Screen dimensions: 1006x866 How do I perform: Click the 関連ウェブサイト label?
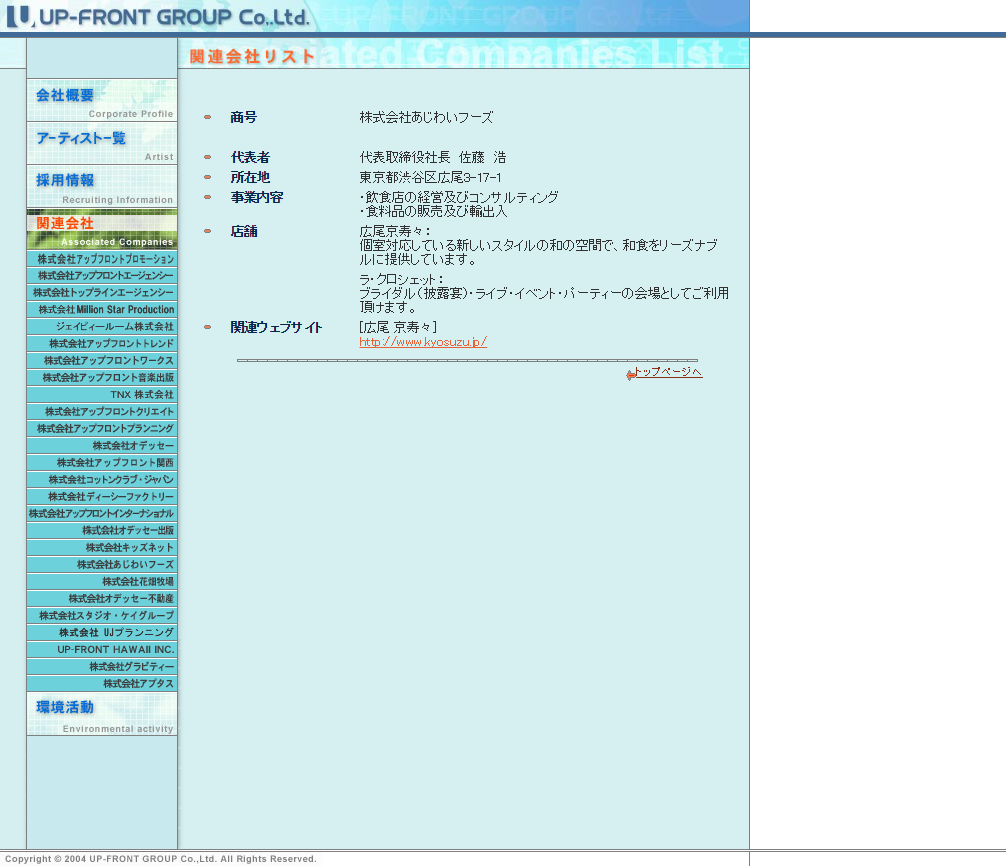click(x=277, y=327)
